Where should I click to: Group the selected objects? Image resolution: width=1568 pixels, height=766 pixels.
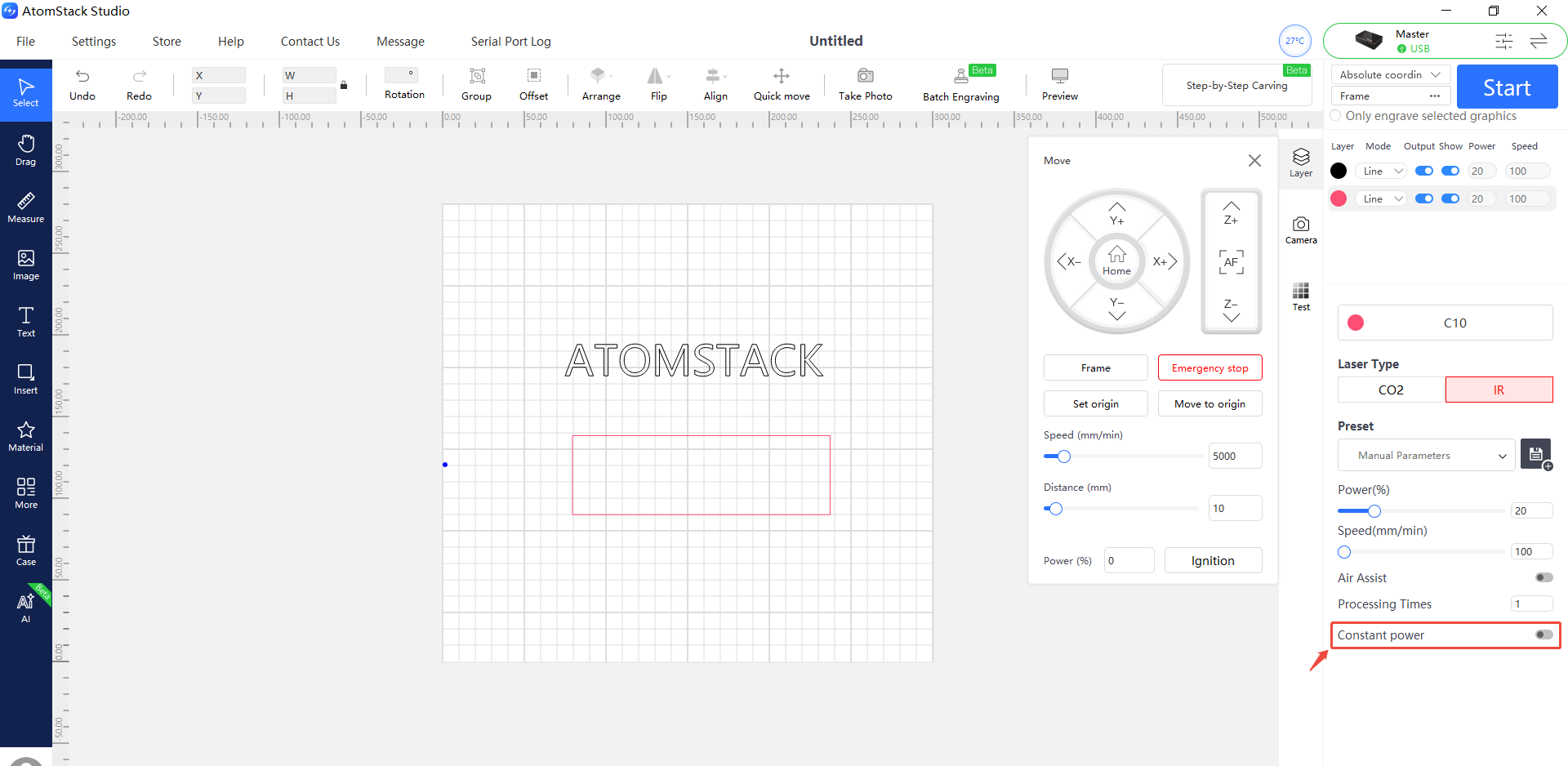tap(477, 85)
